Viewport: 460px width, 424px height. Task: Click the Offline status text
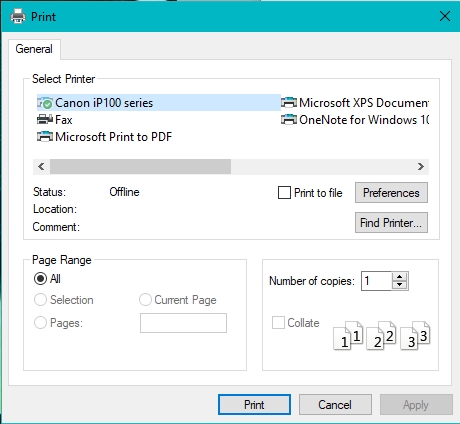[124, 192]
